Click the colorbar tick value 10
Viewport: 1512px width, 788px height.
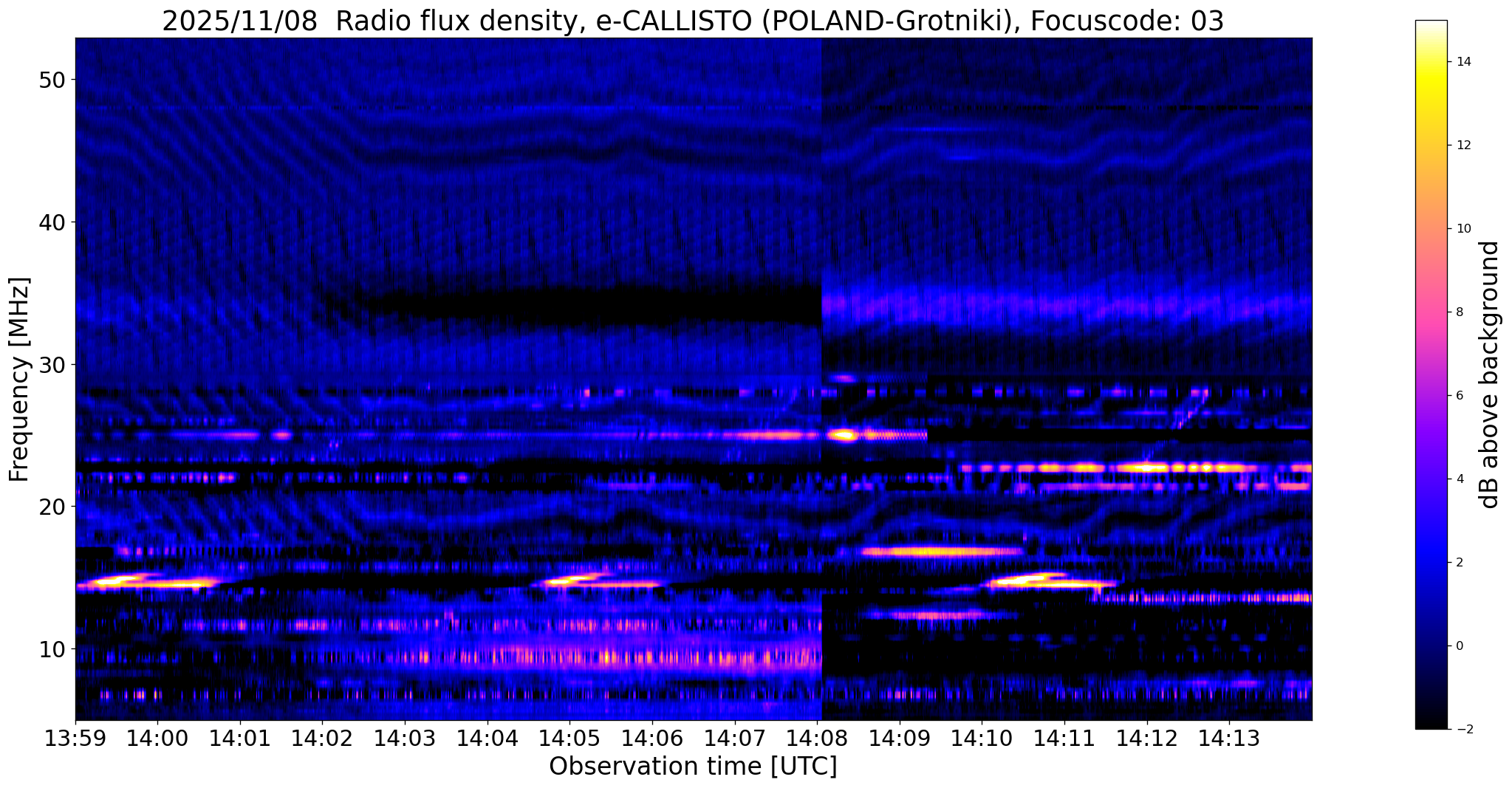point(1463,229)
